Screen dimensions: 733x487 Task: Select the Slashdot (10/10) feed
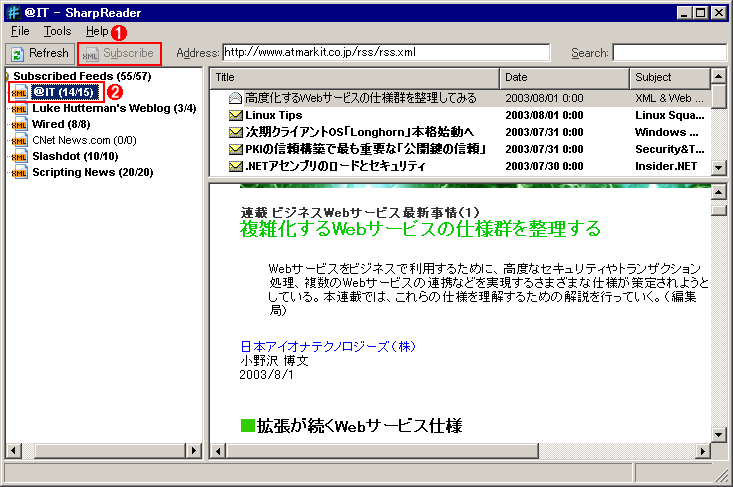pyautogui.click(x=75, y=156)
